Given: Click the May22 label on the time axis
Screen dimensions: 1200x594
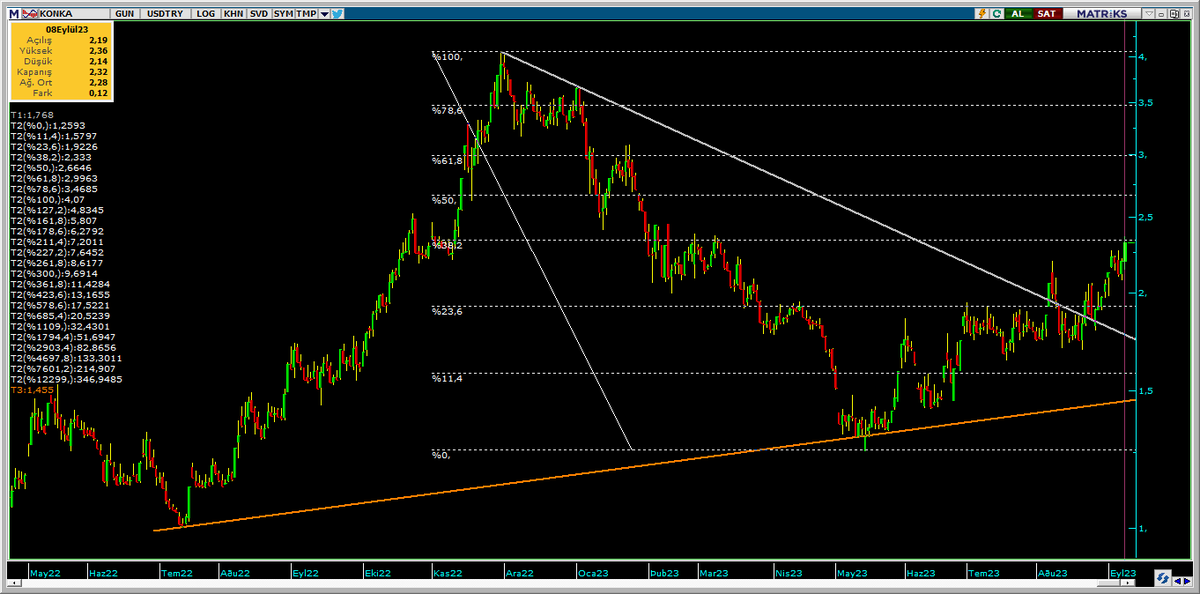Looking at the screenshot, I should 45,573.
